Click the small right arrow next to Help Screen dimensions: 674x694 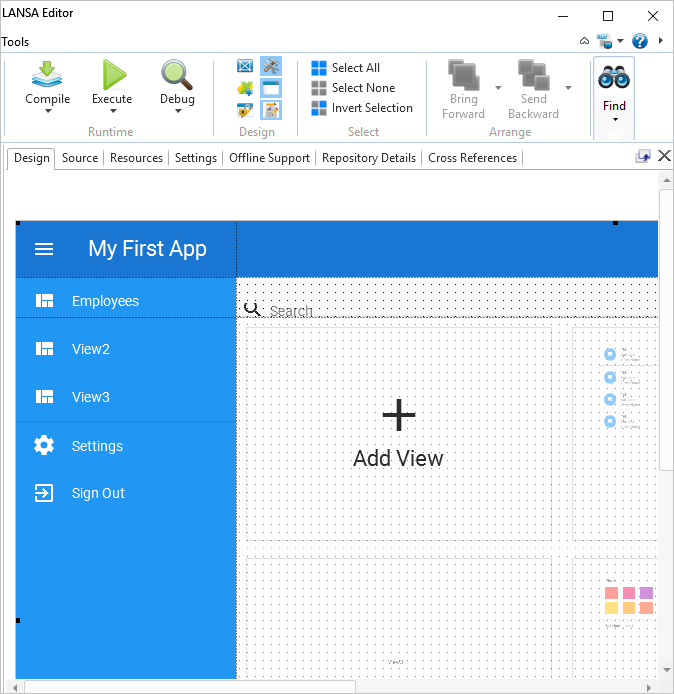tap(661, 40)
